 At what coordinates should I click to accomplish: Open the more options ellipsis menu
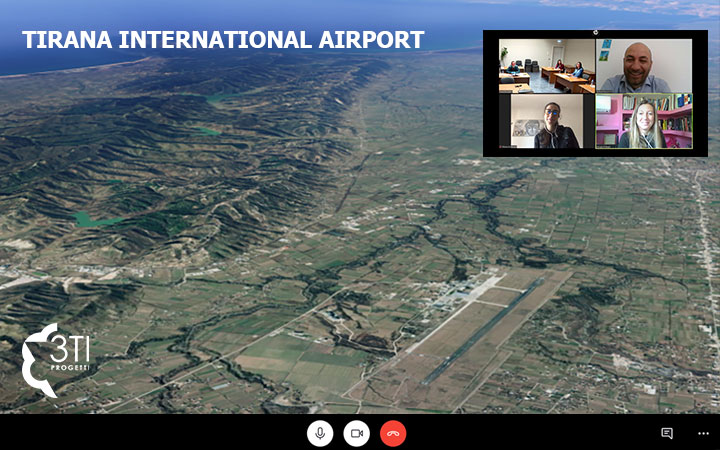point(703,433)
